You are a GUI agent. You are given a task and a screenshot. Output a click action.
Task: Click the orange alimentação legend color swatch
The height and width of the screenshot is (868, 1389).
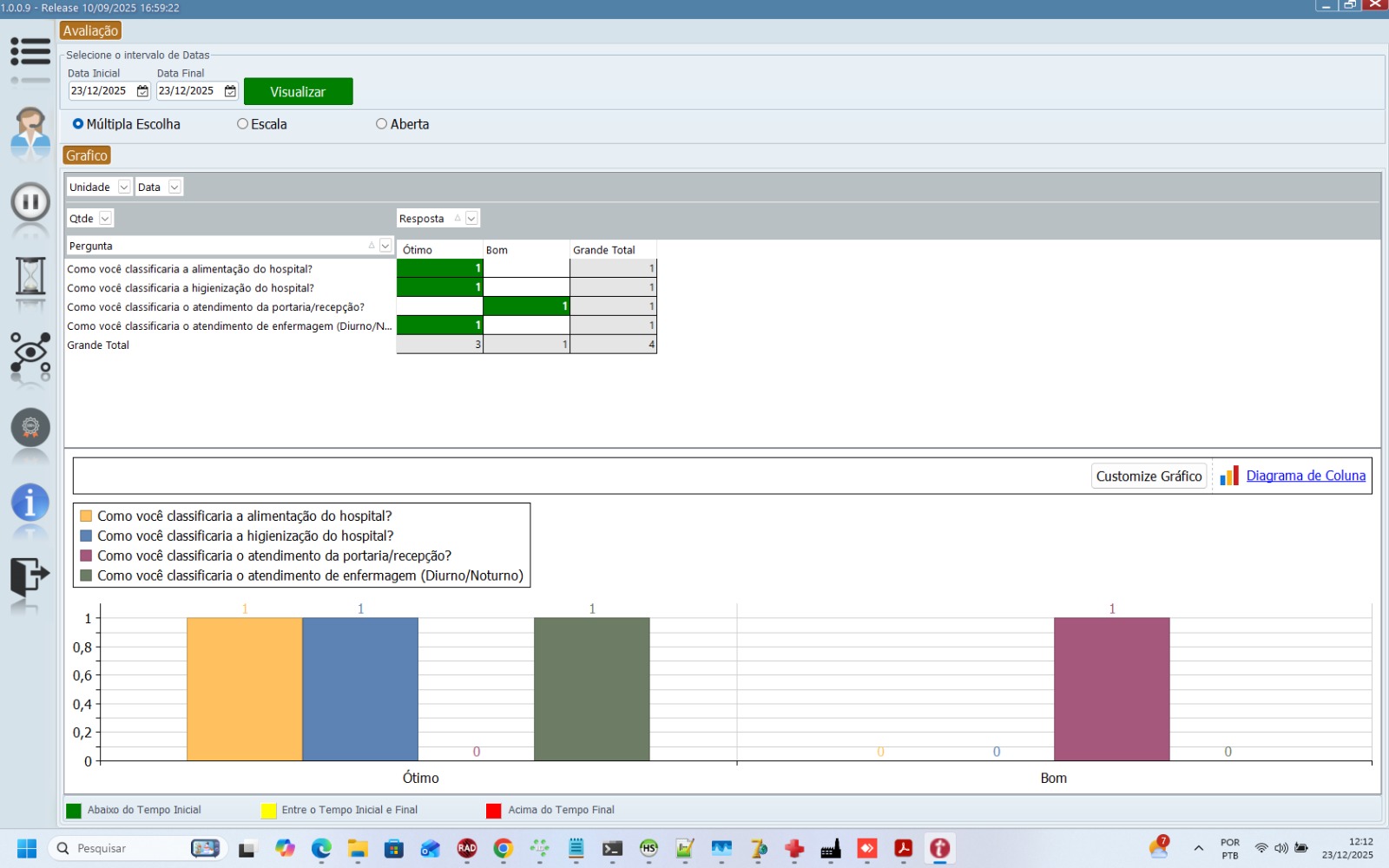coord(86,516)
